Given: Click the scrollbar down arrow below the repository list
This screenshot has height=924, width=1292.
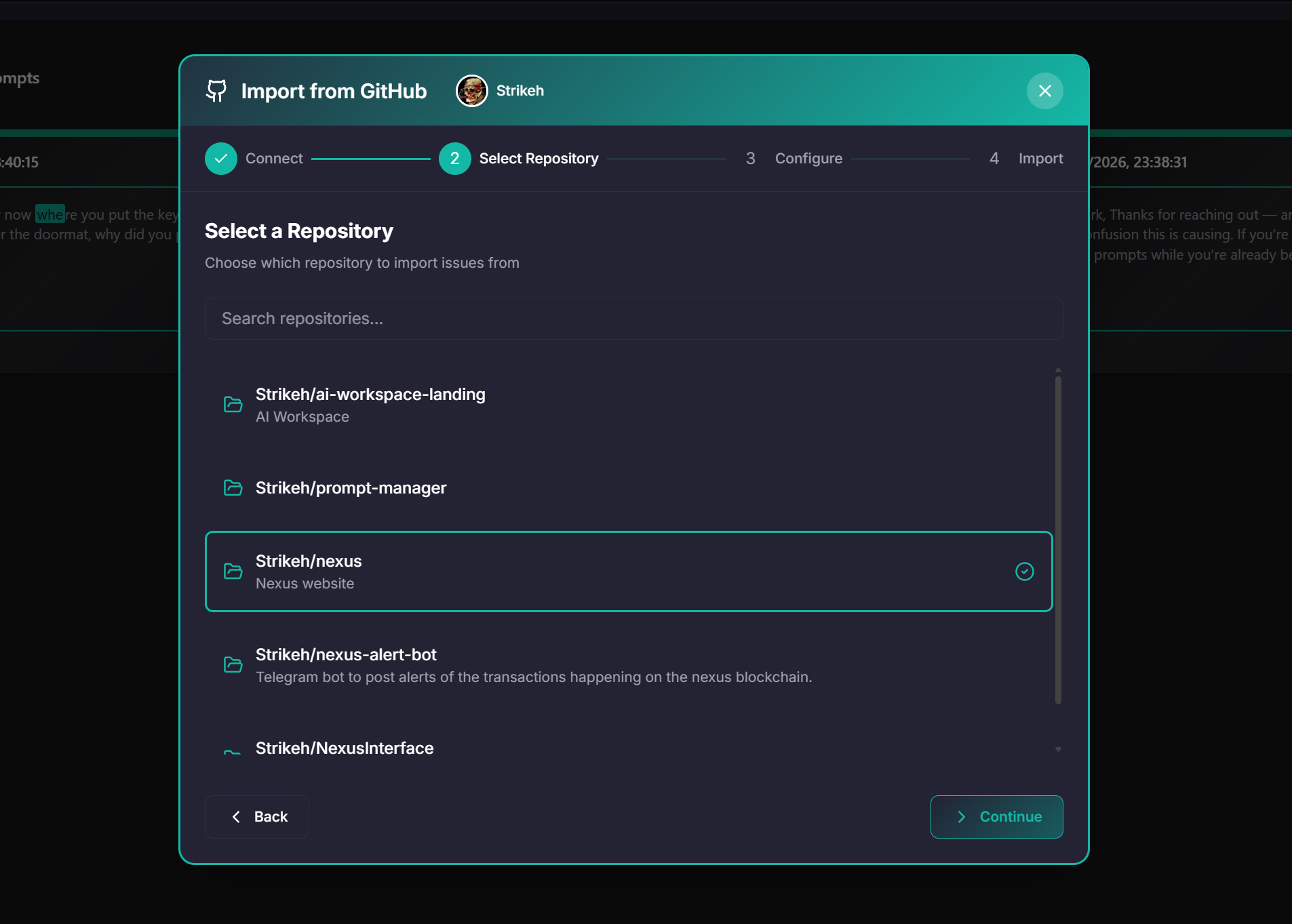Looking at the screenshot, I should [x=1057, y=748].
